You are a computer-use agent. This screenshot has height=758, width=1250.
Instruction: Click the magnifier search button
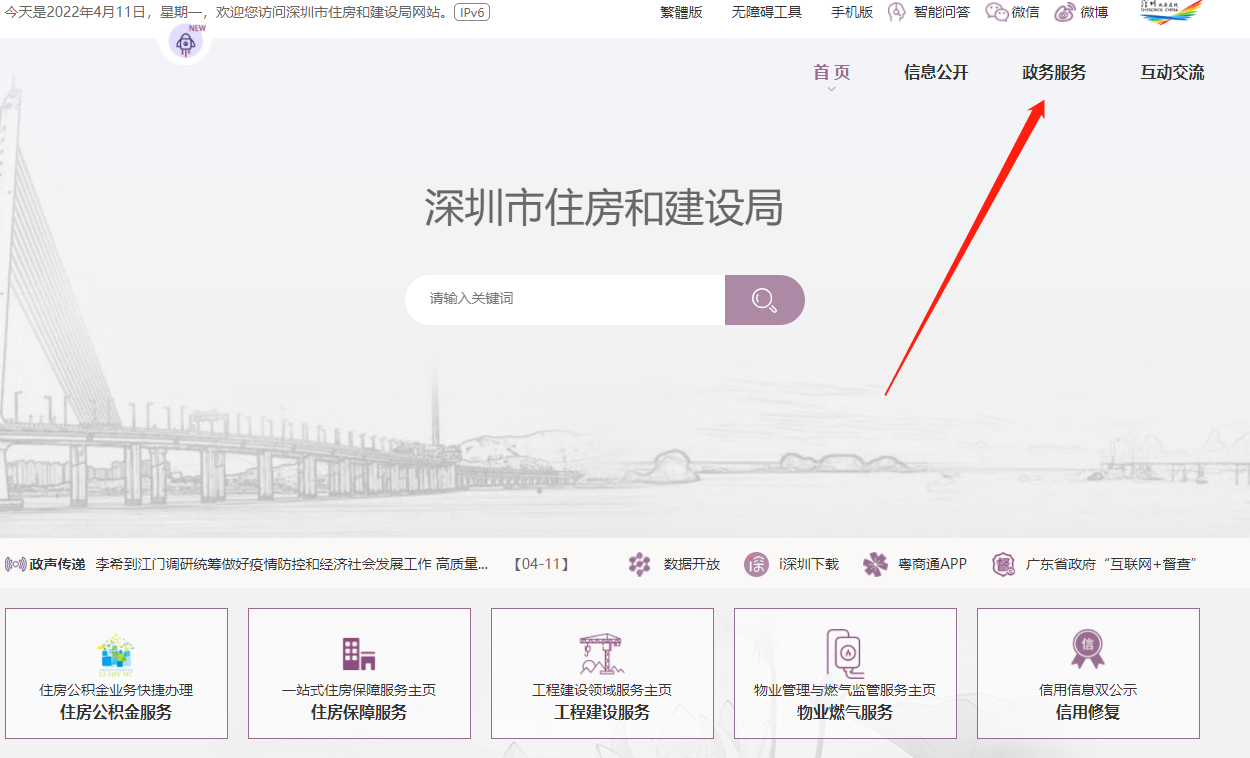(x=765, y=300)
